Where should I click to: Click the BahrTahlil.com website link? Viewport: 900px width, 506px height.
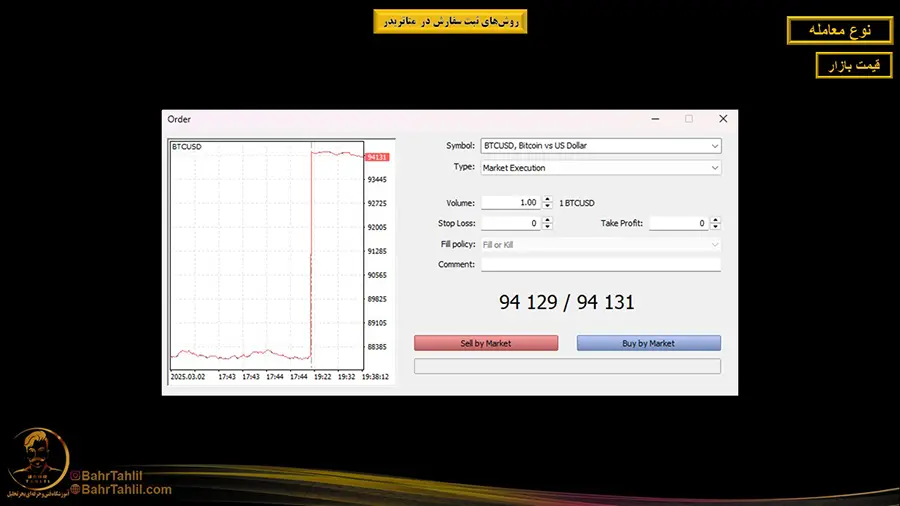coord(125,490)
